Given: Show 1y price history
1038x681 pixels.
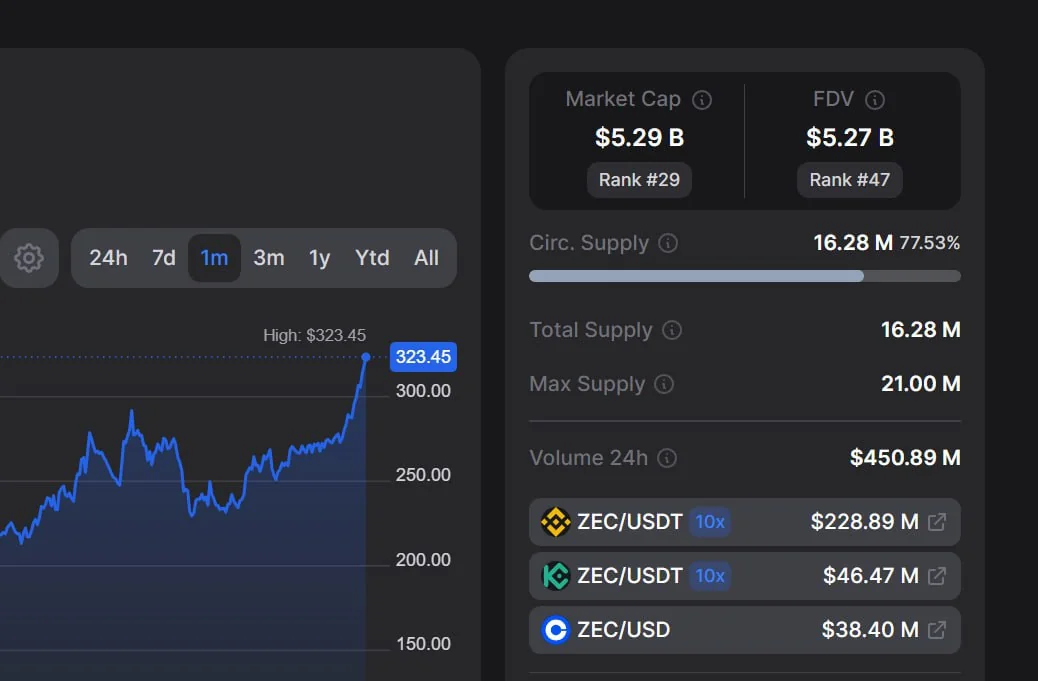Looking at the screenshot, I should [x=319, y=258].
